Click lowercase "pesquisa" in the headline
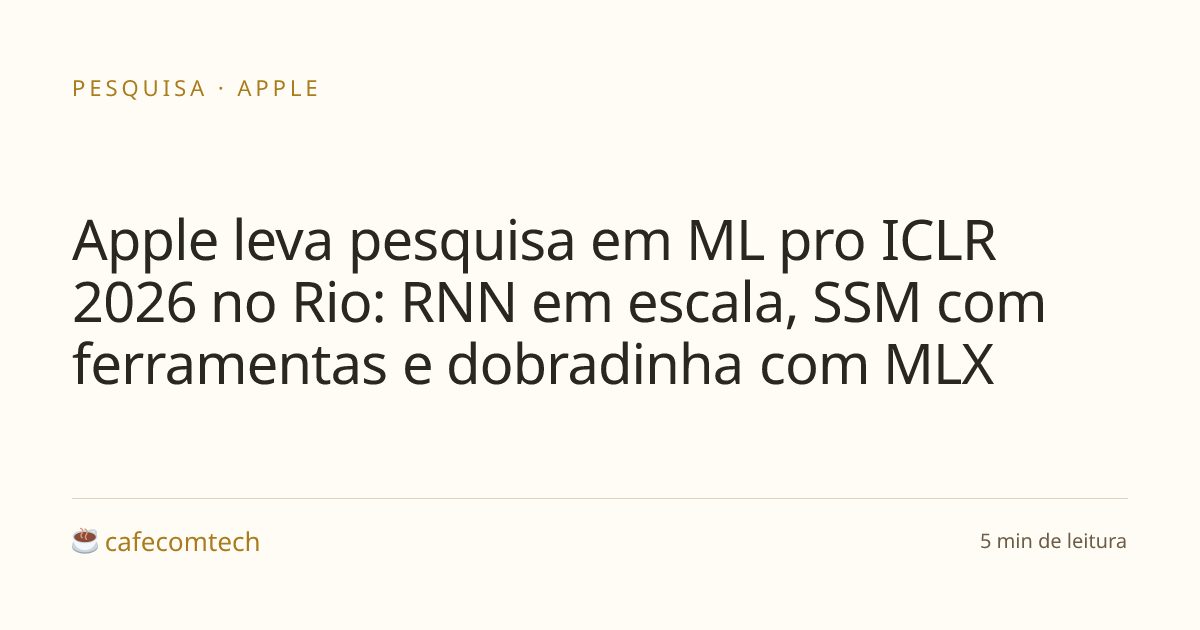The height and width of the screenshot is (630, 1200). pos(462,244)
